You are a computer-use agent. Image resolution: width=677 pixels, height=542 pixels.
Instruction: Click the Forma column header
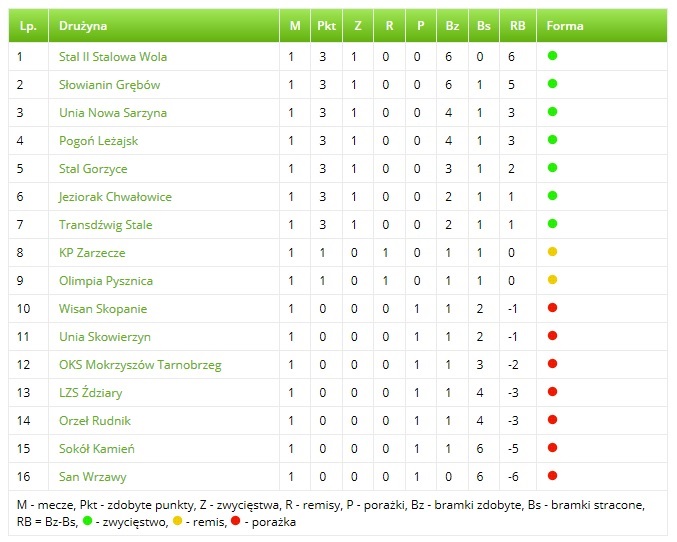point(565,25)
